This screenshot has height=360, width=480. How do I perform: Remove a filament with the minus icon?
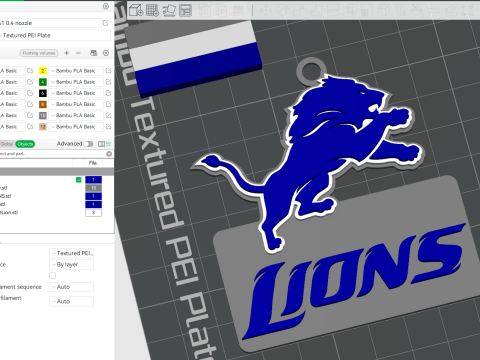pos(78,53)
